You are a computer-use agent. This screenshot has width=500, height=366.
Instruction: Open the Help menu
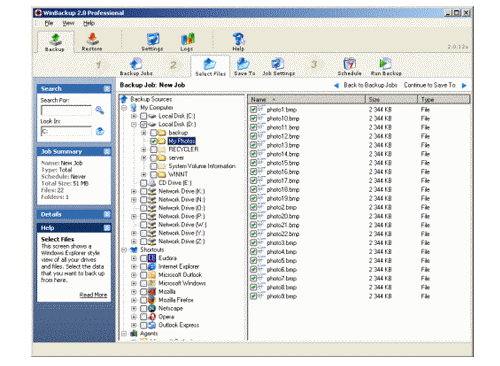(x=89, y=23)
